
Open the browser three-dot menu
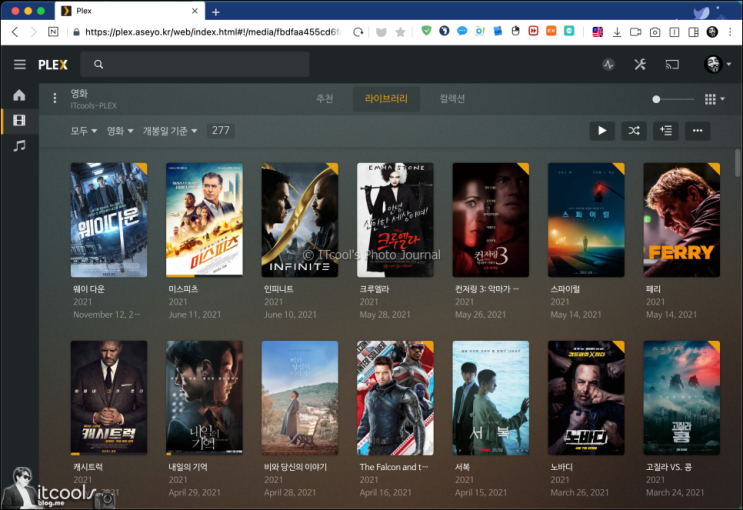coord(730,32)
